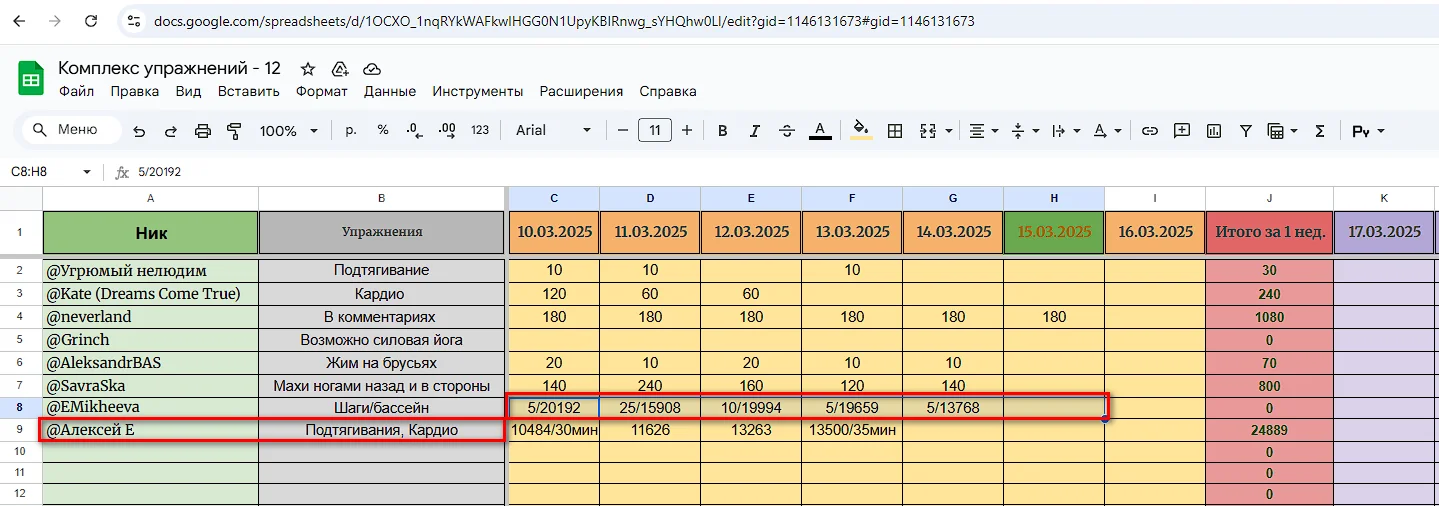
Task: Toggle italic formatting
Action: point(755,131)
